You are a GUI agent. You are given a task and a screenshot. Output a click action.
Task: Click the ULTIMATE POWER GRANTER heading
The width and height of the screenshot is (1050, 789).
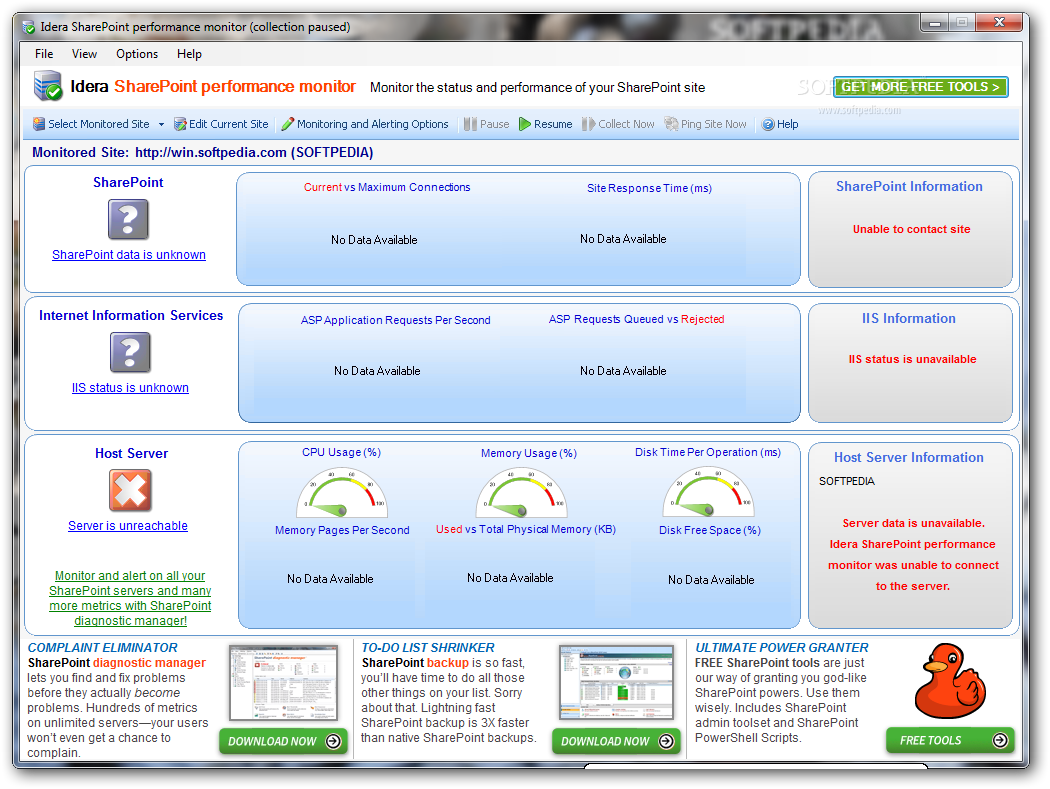781,648
